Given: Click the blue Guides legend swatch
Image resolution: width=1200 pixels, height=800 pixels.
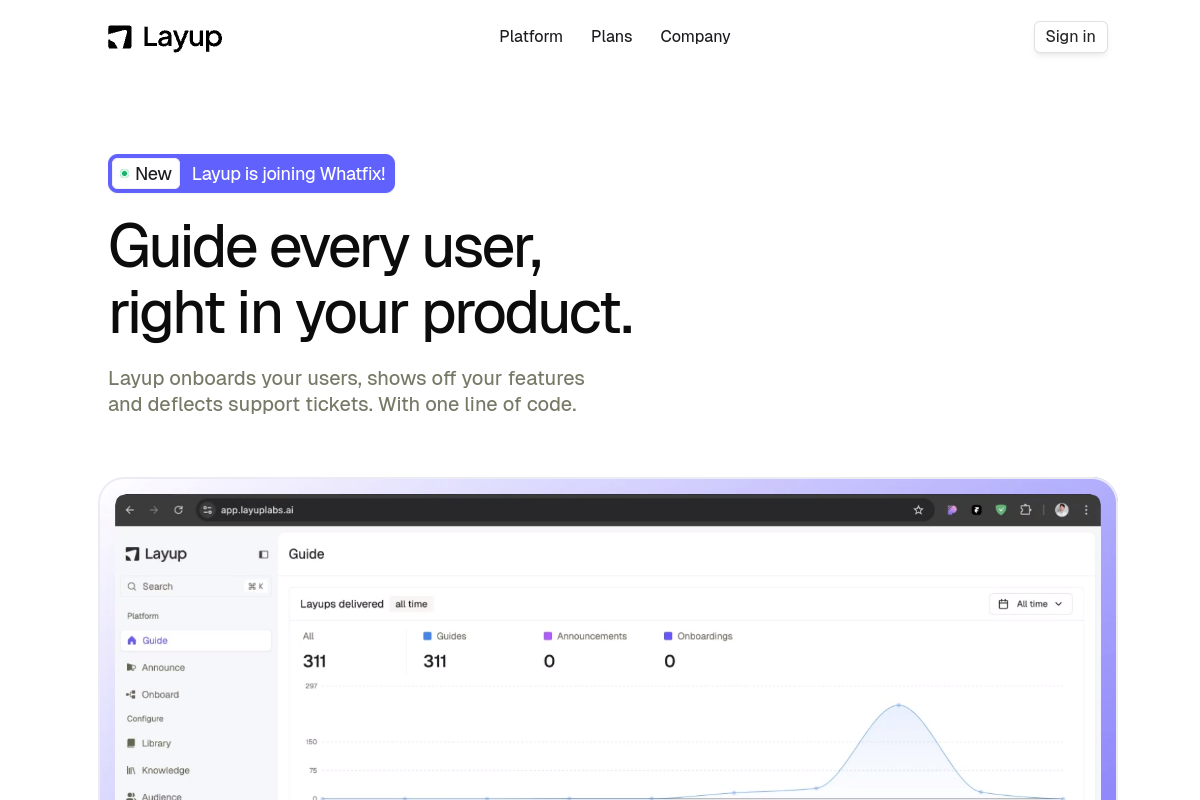Looking at the screenshot, I should [x=427, y=636].
